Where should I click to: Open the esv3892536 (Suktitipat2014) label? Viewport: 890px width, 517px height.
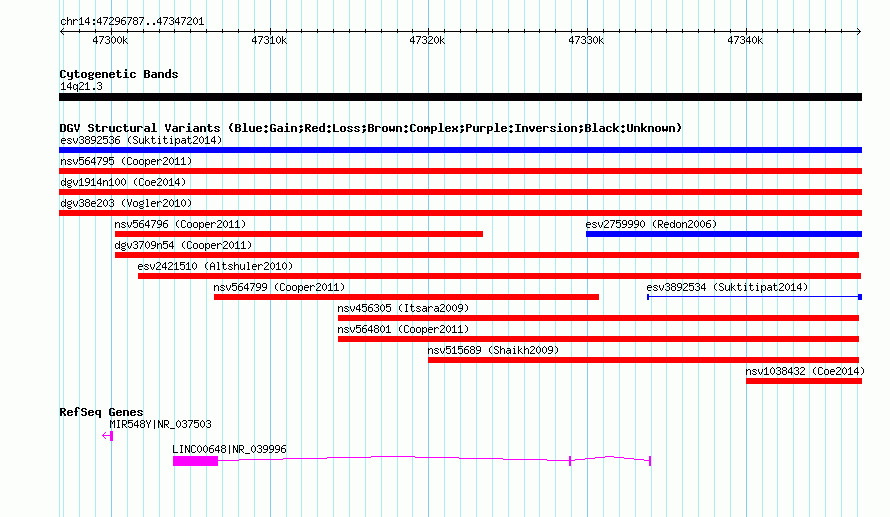pyautogui.click(x=141, y=140)
